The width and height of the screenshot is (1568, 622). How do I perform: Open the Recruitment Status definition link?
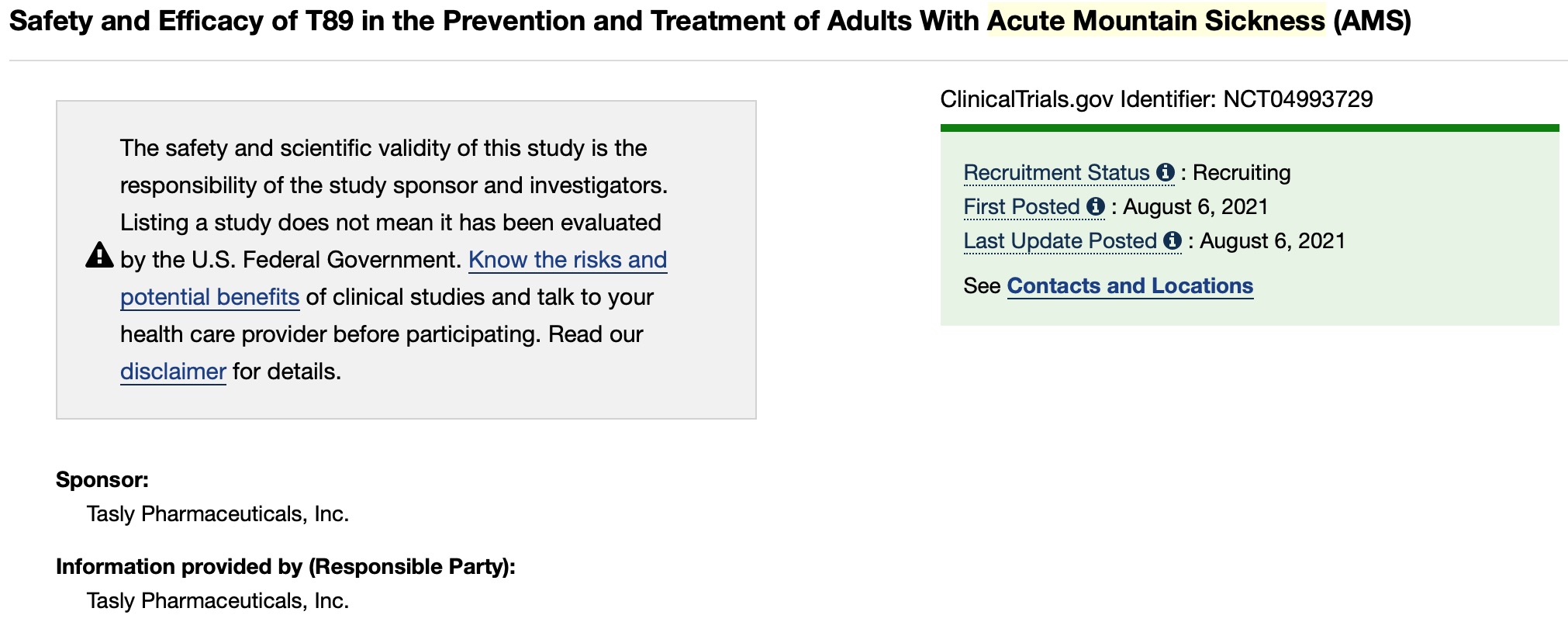(1056, 173)
